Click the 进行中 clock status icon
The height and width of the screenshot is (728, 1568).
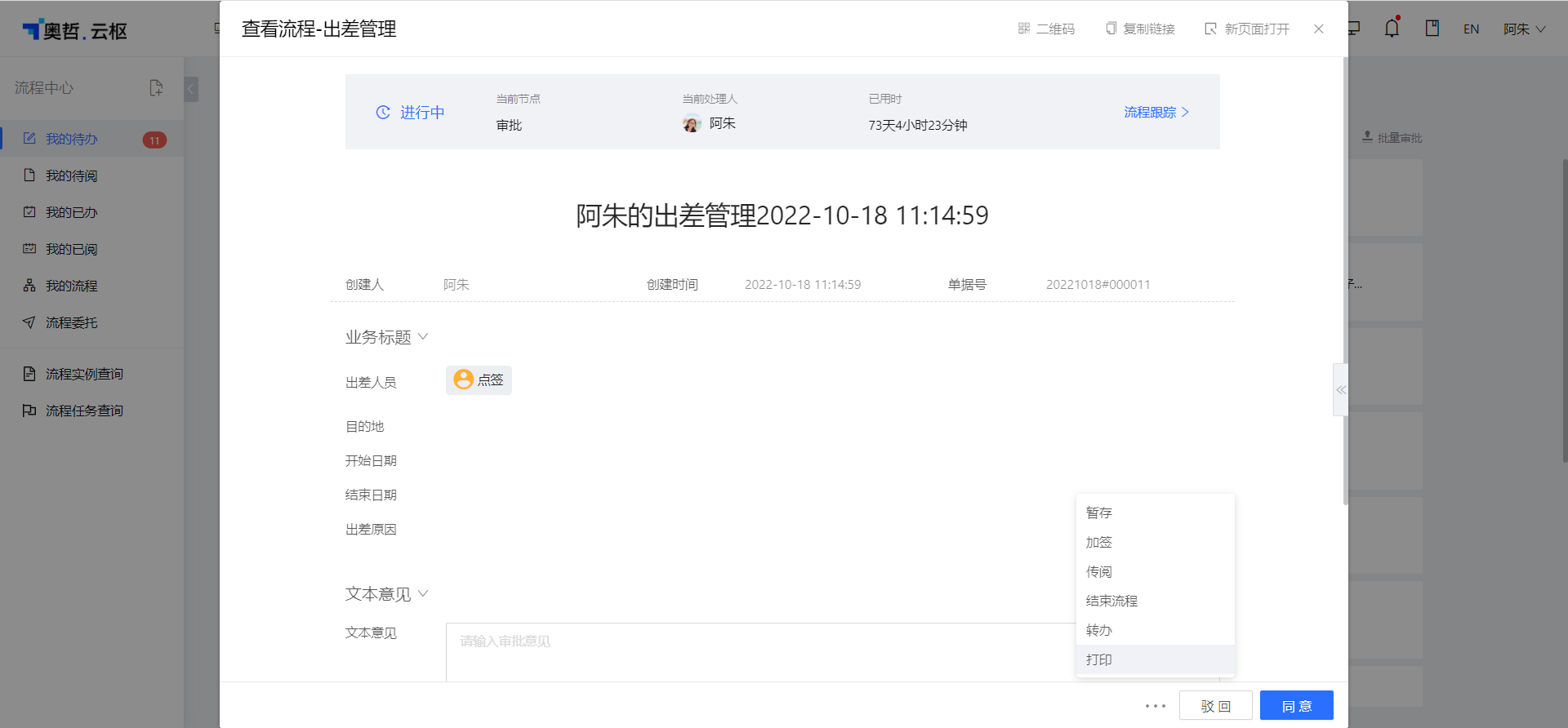coord(383,112)
